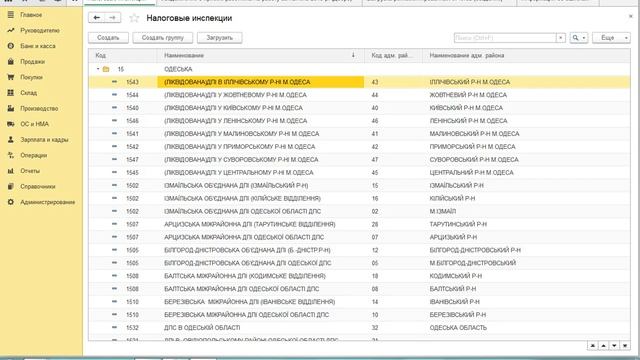Click М.БІЛГОРОД-ДНІСТРОВСЬКИЙ district cell

tap(473, 263)
